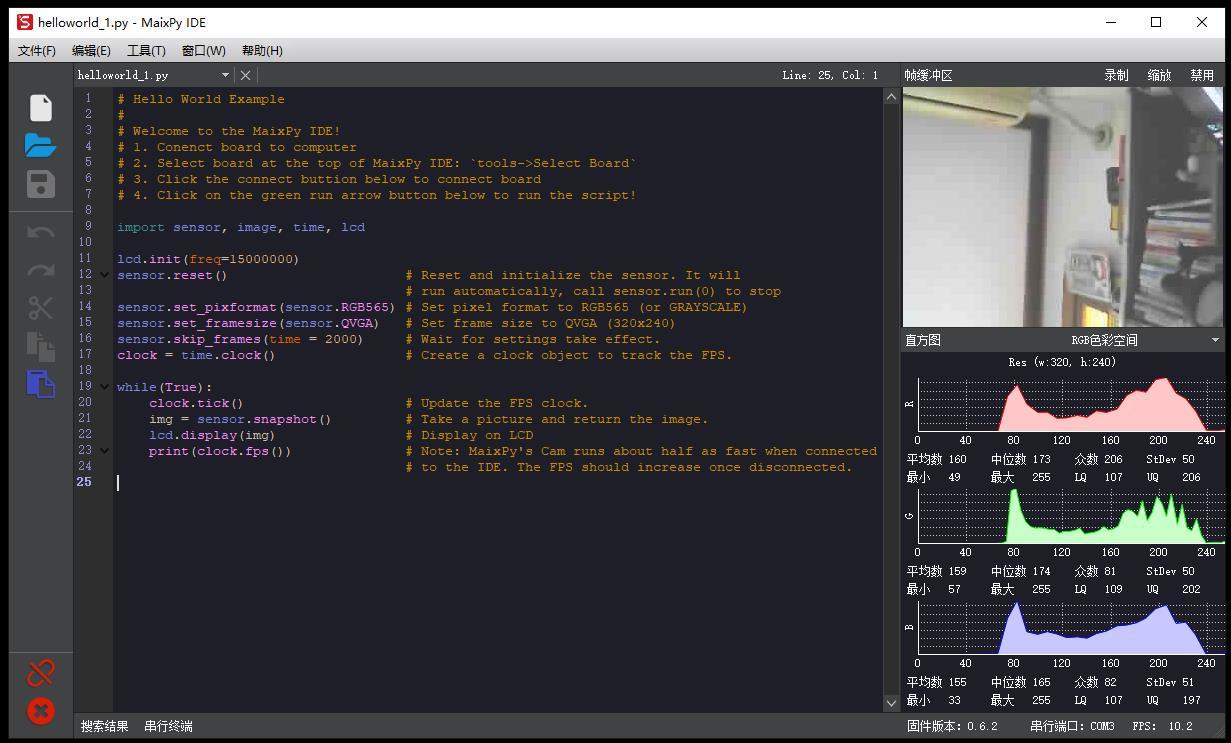Click the Line: 25, Col: 1 indicator
The height and width of the screenshot is (743, 1231).
(830, 75)
